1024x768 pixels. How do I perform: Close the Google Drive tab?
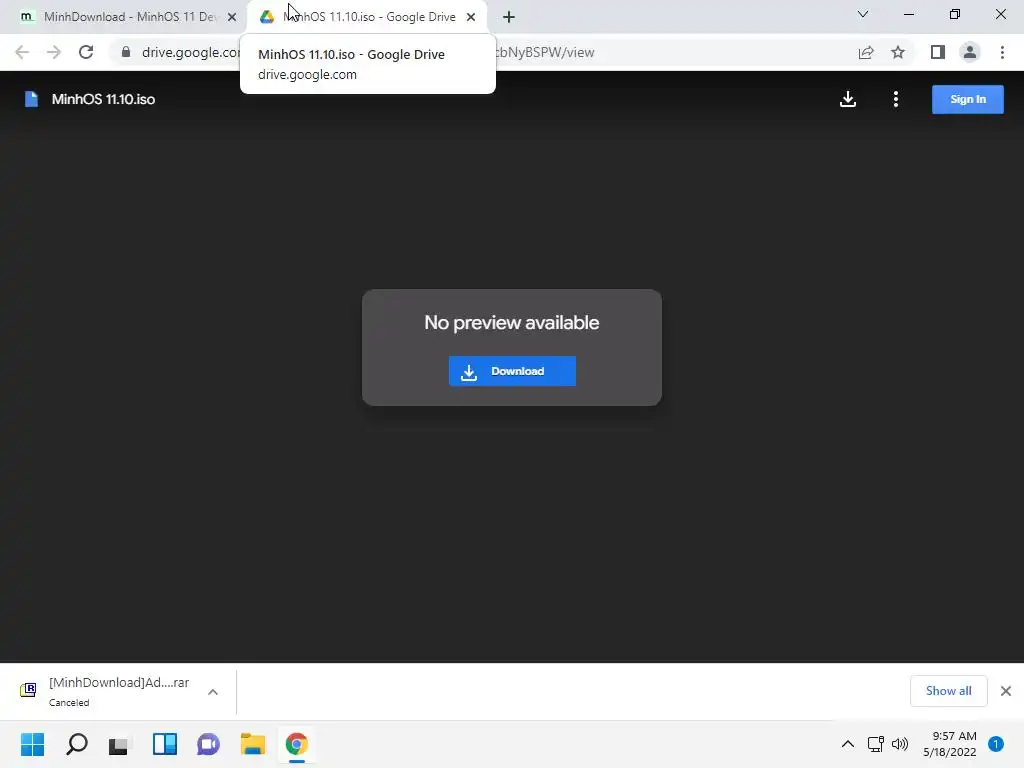471,17
